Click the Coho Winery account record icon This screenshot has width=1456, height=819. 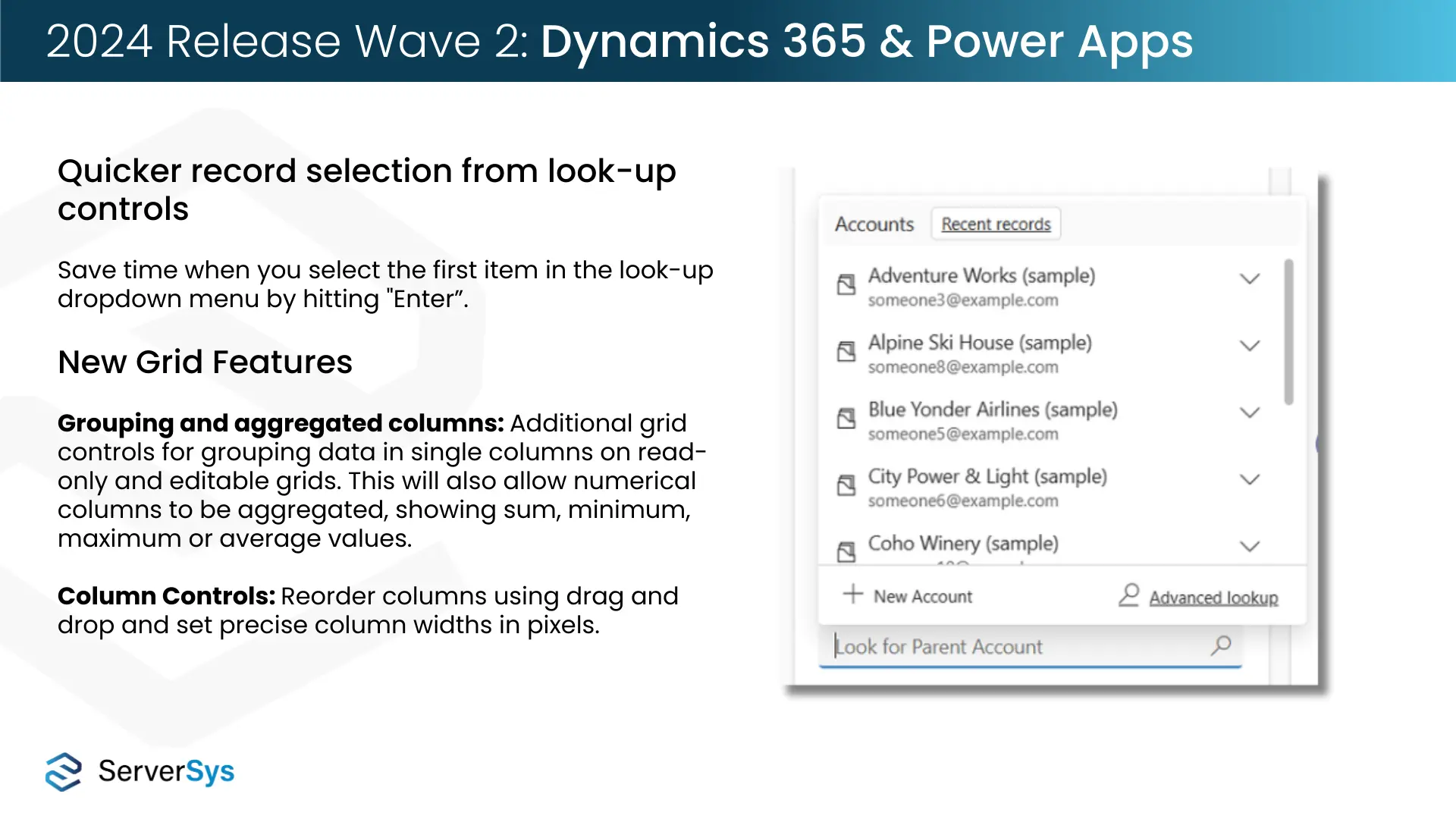pos(846,551)
